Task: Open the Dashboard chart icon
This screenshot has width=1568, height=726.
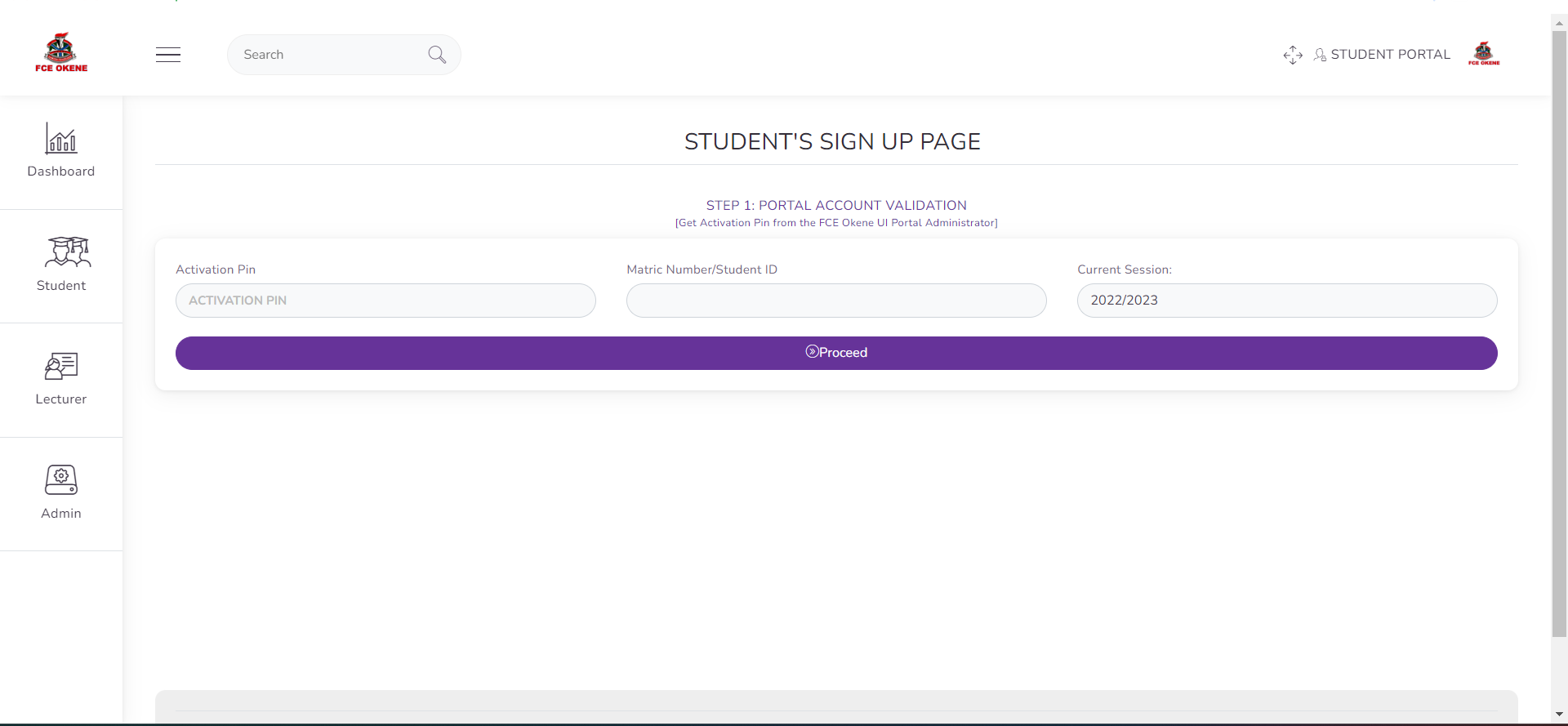Action: pos(61,139)
